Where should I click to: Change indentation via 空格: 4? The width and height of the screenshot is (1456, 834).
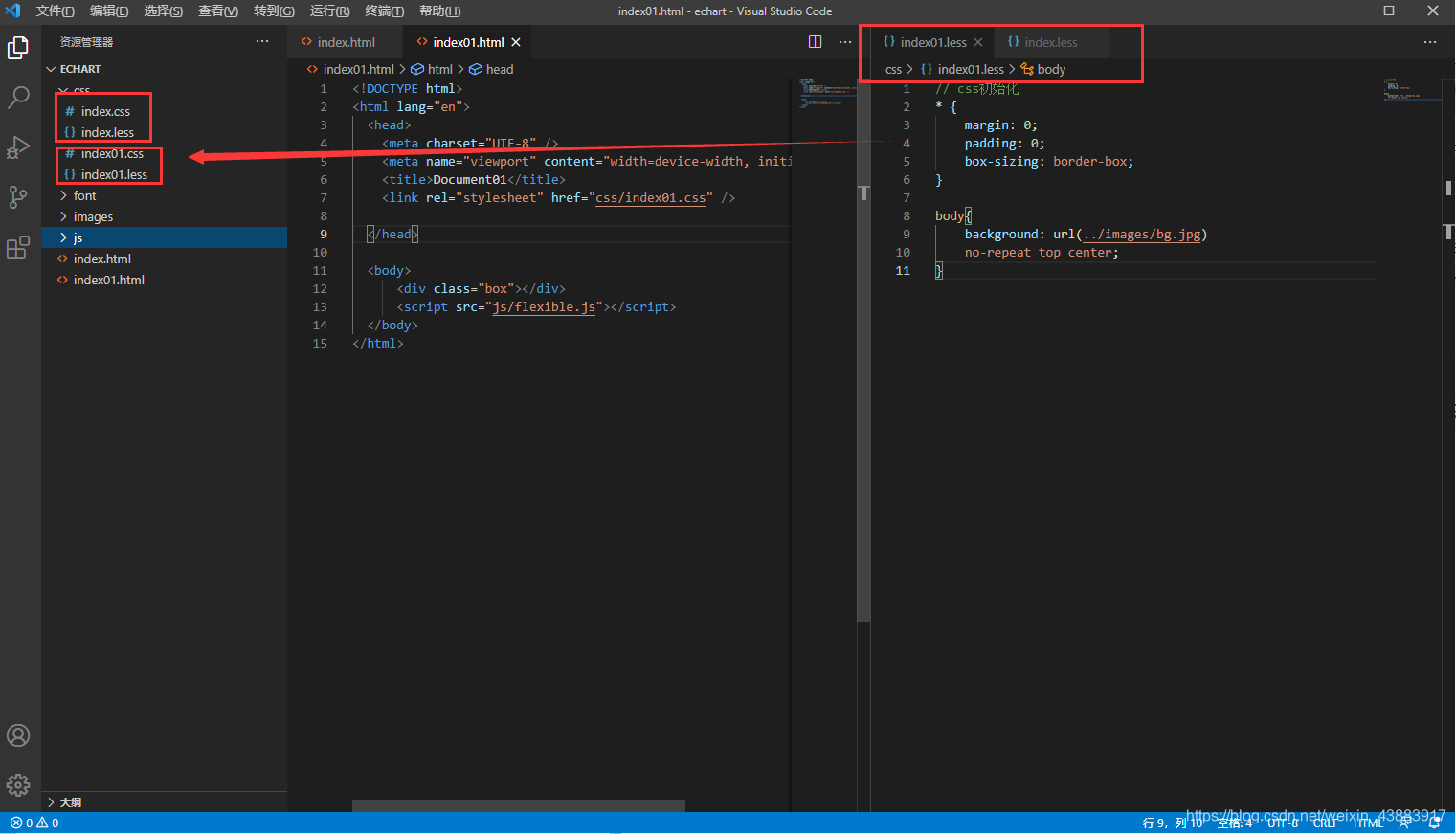click(1235, 823)
